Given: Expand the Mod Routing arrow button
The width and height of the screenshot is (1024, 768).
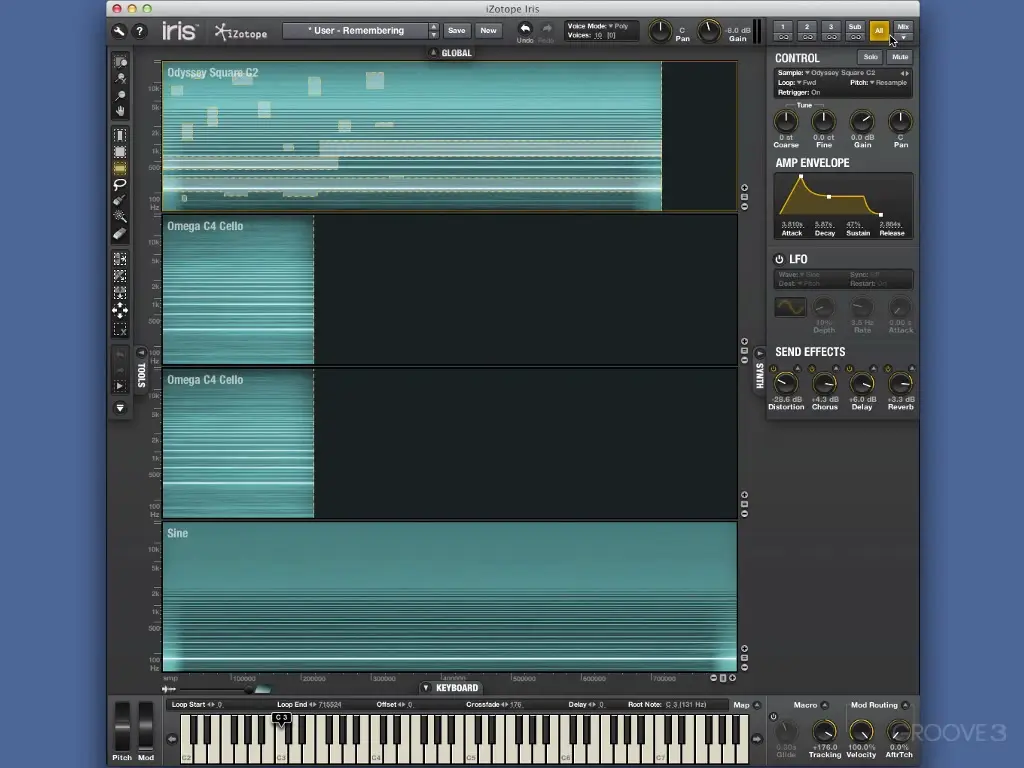Looking at the screenshot, I should click(x=905, y=705).
